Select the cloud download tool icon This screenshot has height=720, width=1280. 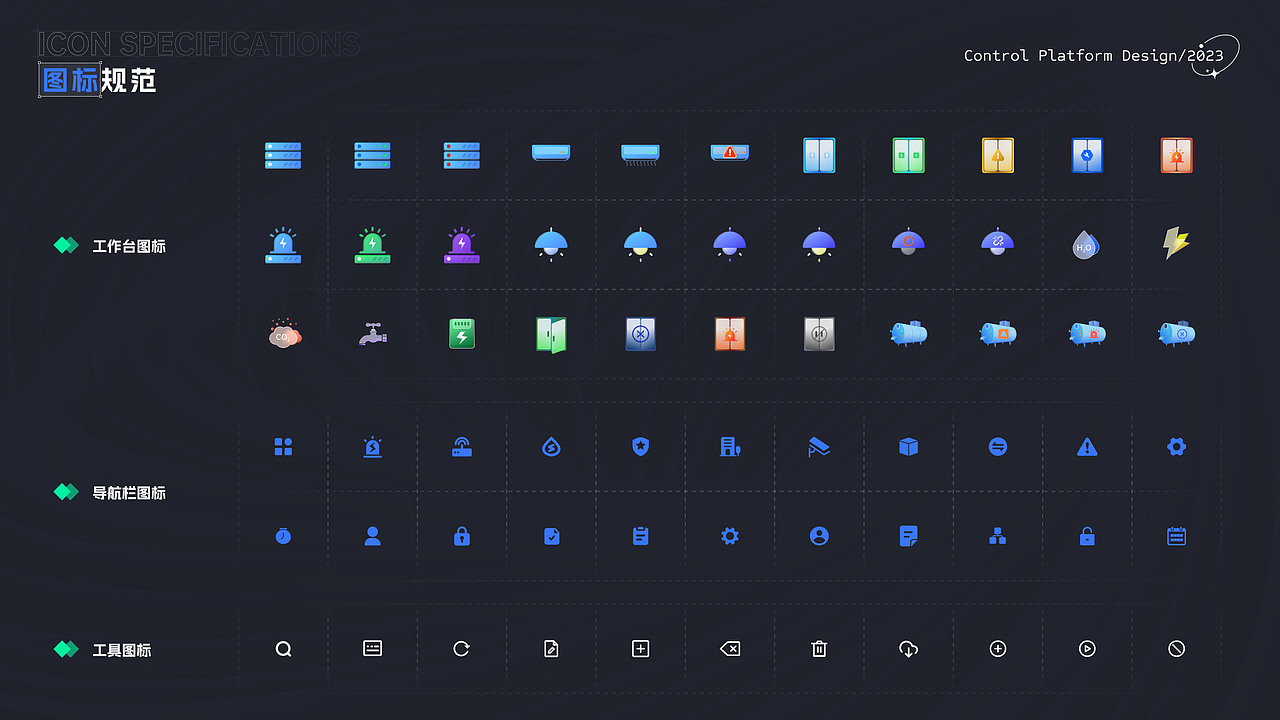(908, 649)
